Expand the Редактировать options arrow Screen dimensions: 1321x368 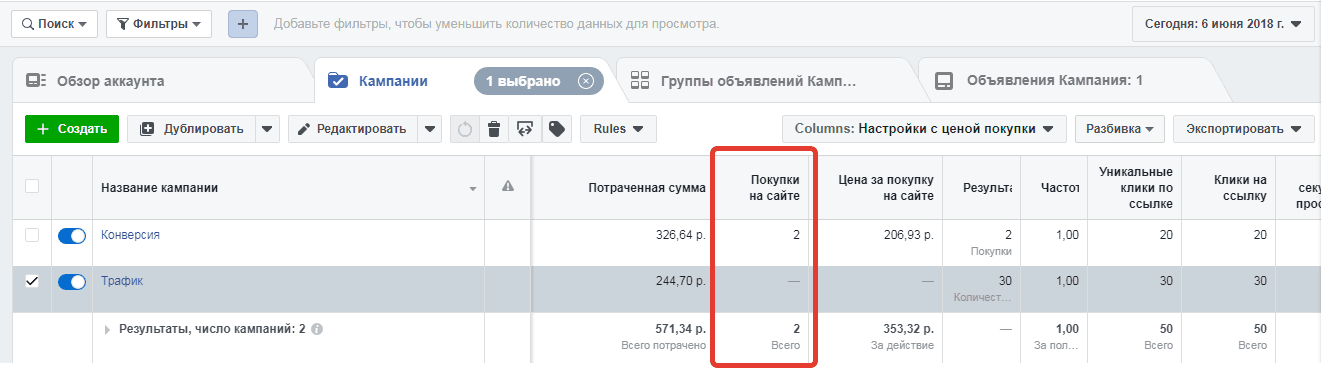point(430,129)
